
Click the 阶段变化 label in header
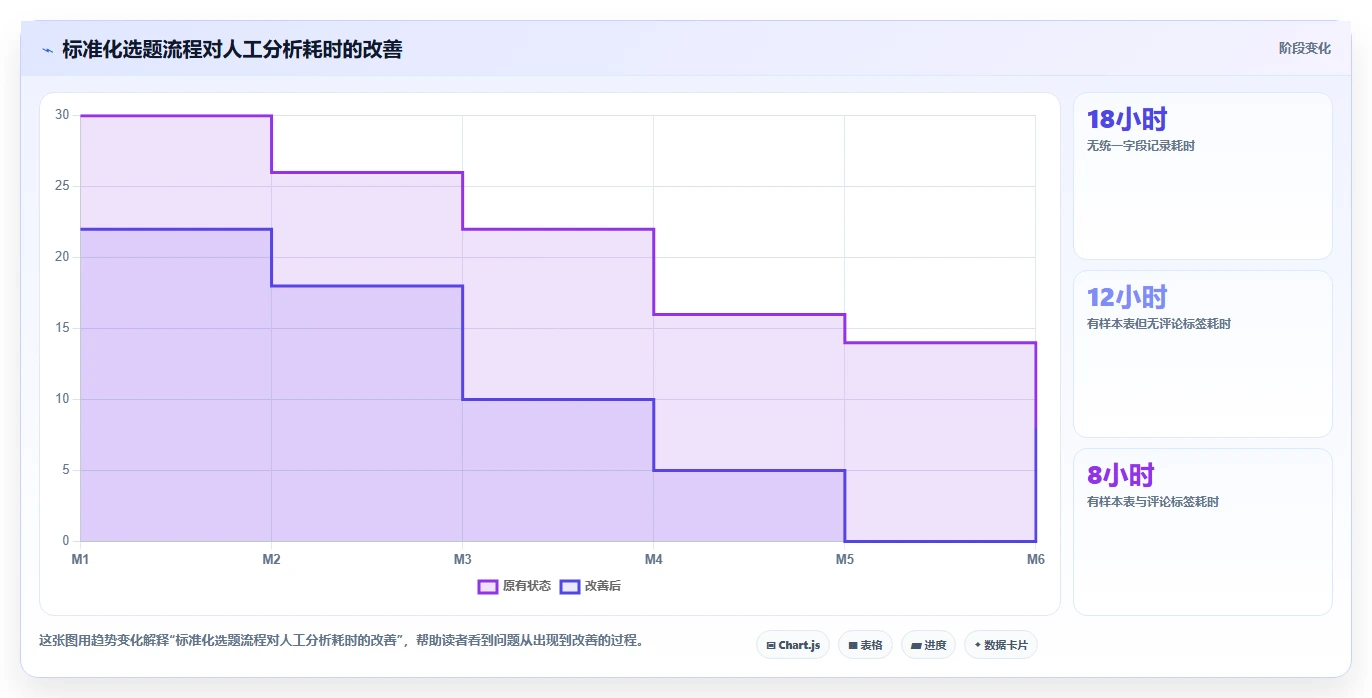[1305, 48]
